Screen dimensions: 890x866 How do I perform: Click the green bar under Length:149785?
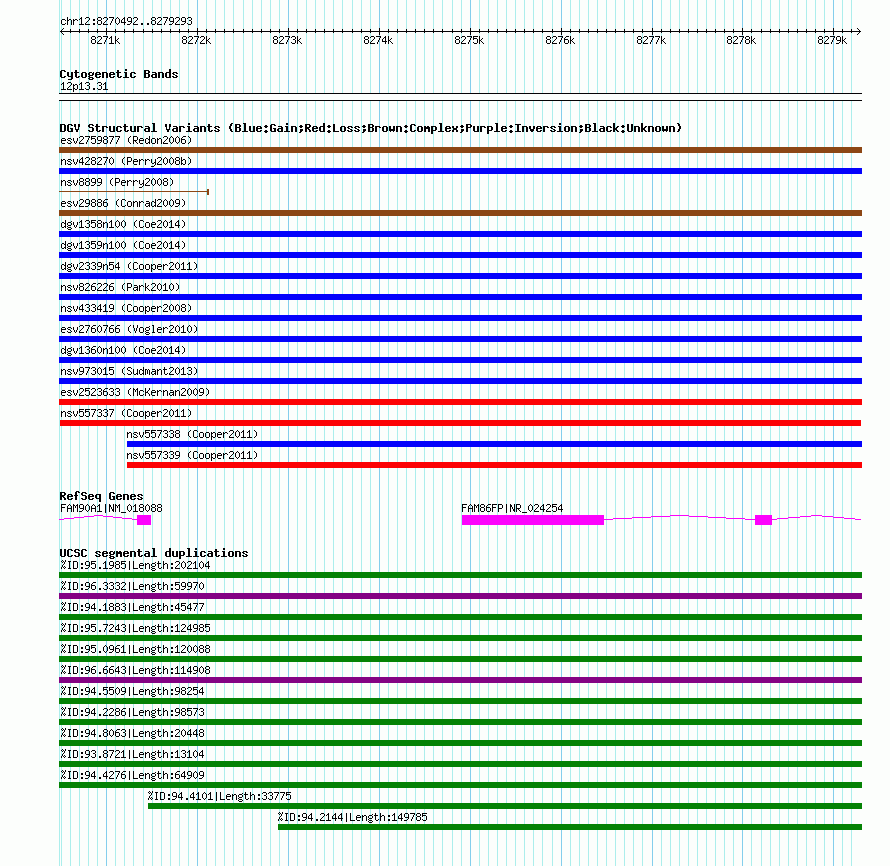(x=570, y=827)
